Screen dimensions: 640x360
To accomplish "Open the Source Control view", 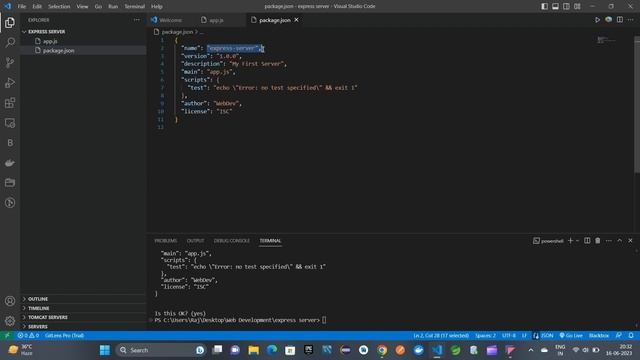I will [10, 62].
